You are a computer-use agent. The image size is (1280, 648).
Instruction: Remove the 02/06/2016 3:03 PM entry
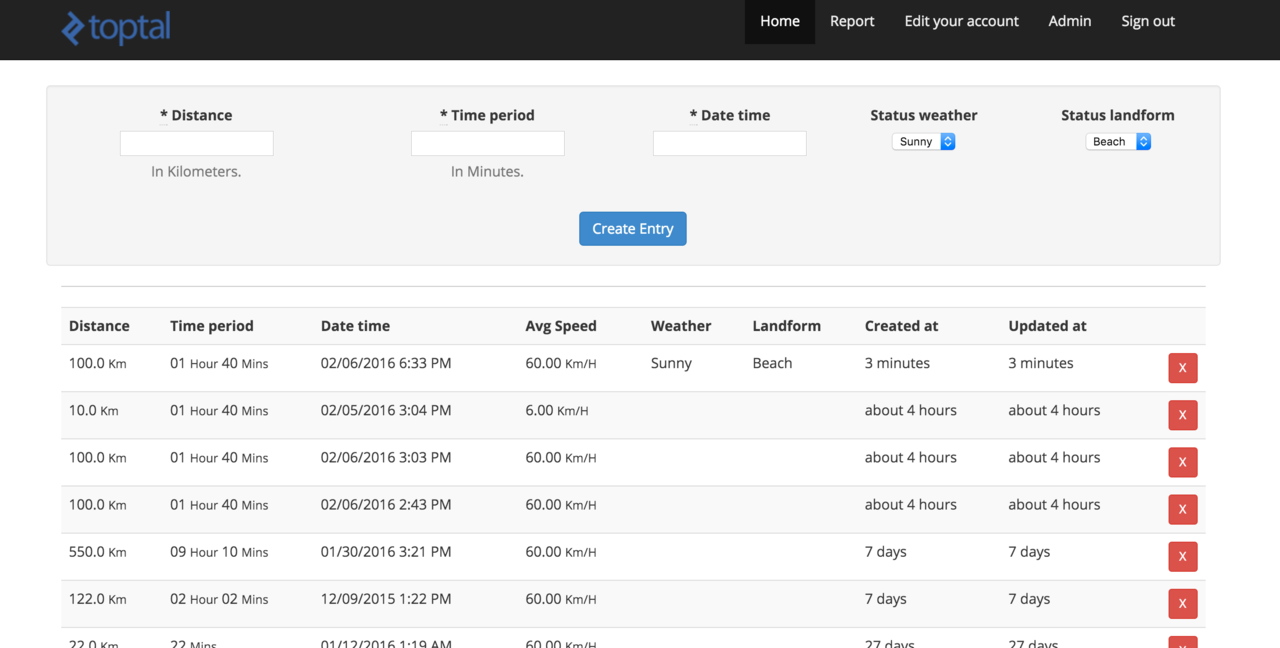tap(1182, 462)
